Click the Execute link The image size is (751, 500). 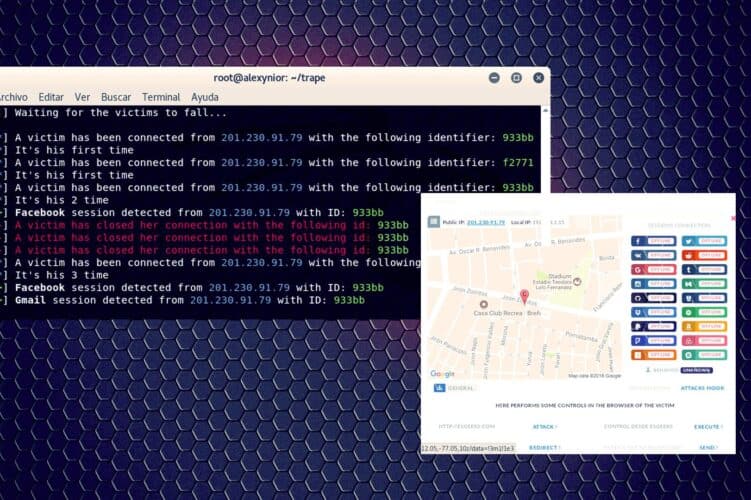(708, 427)
